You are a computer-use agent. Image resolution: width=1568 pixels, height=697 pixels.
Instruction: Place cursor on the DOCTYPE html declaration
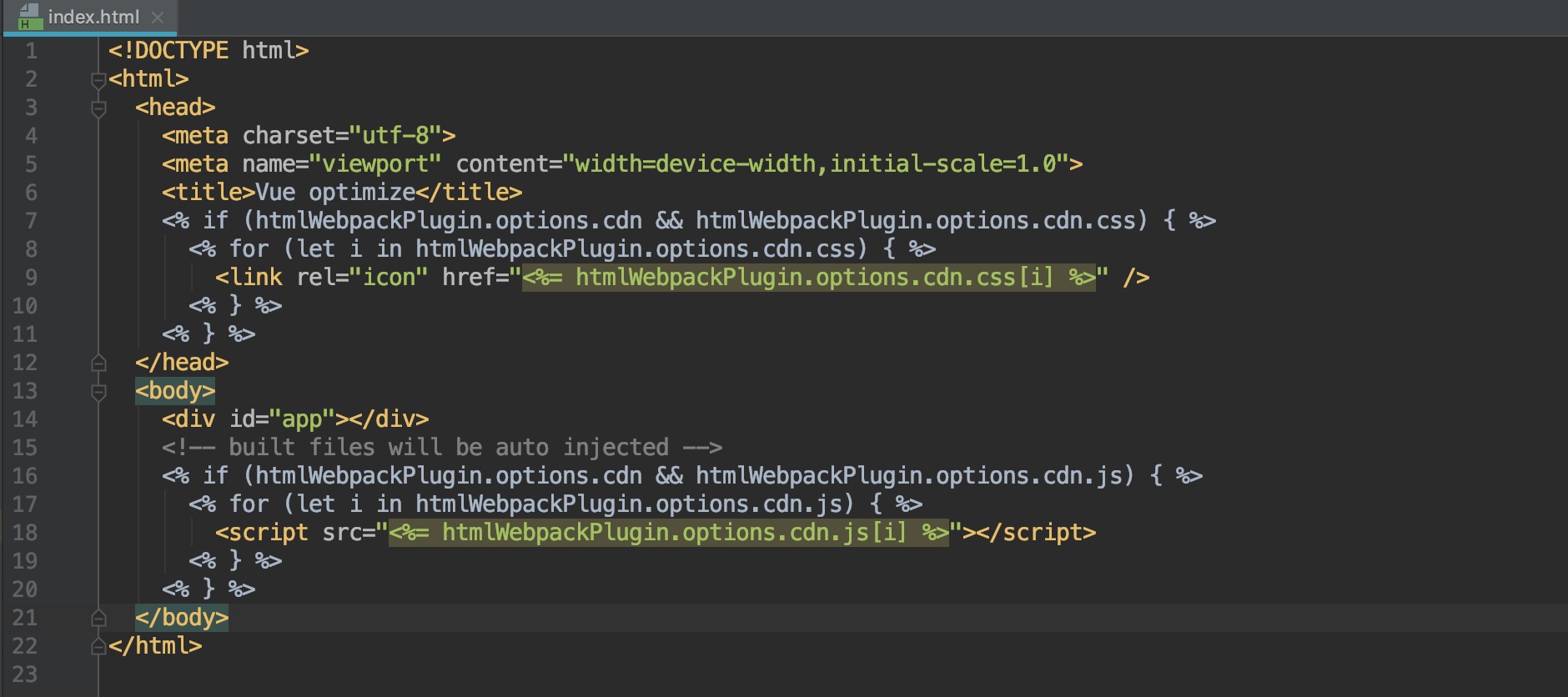click(x=209, y=51)
